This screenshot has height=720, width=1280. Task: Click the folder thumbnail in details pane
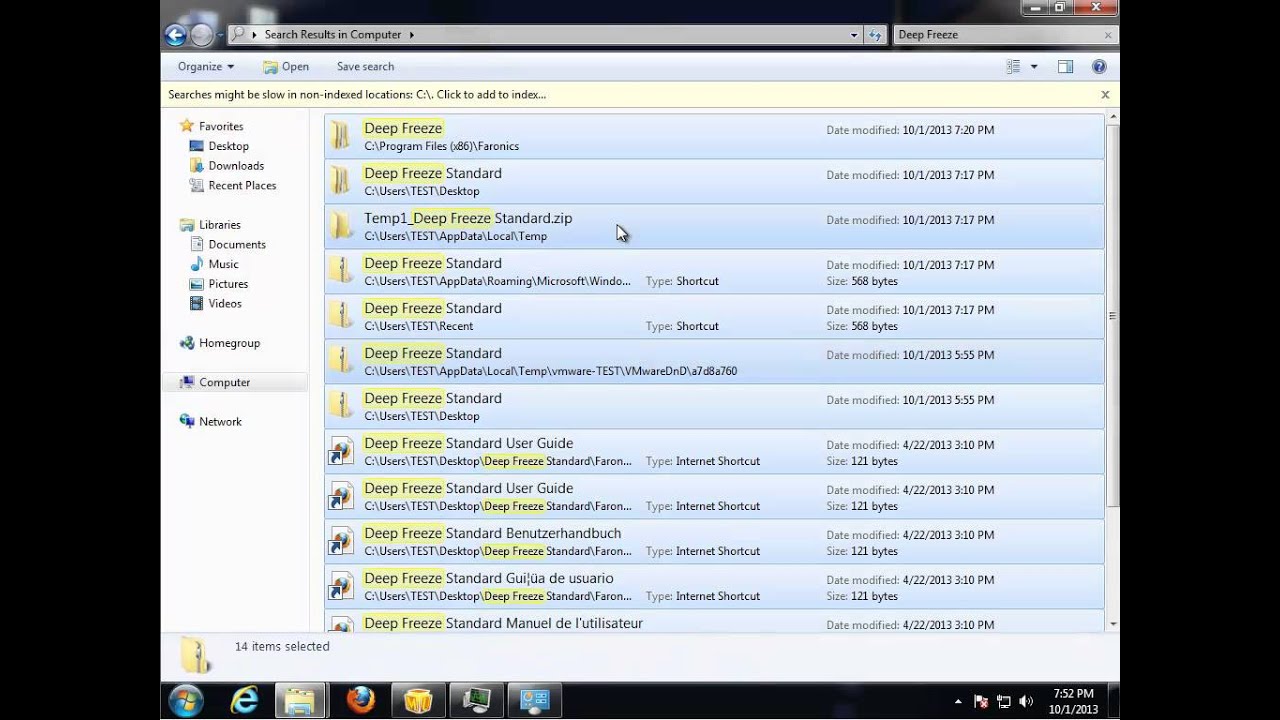(195, 655)
